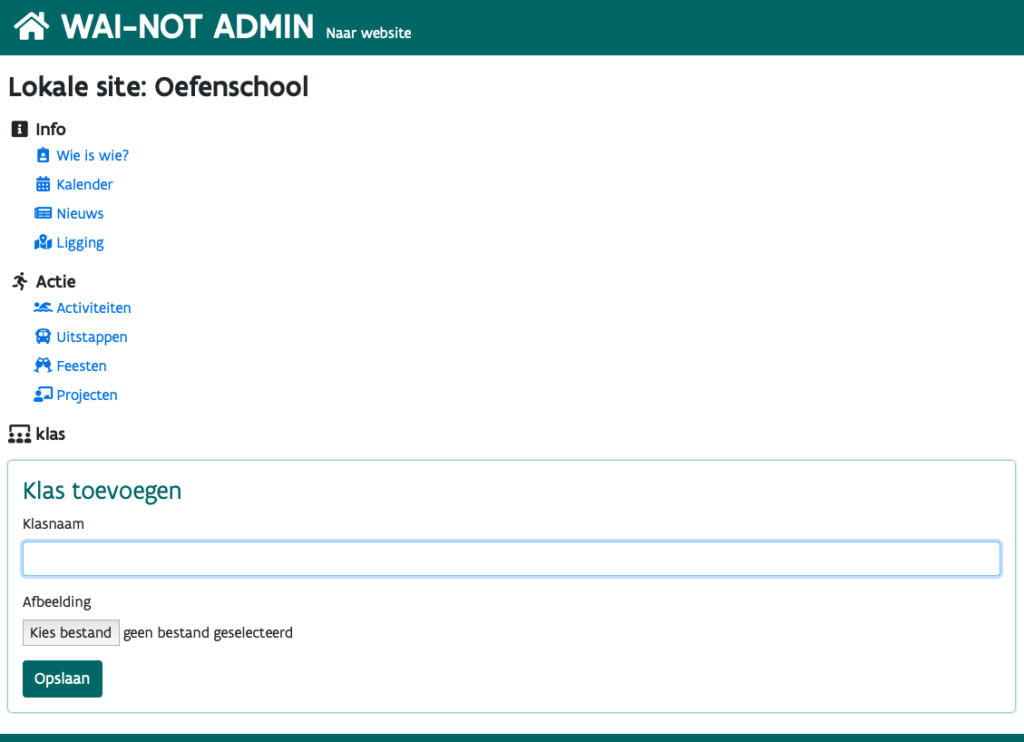
Task: Open the Ligging link
Action: coord(80,243)
